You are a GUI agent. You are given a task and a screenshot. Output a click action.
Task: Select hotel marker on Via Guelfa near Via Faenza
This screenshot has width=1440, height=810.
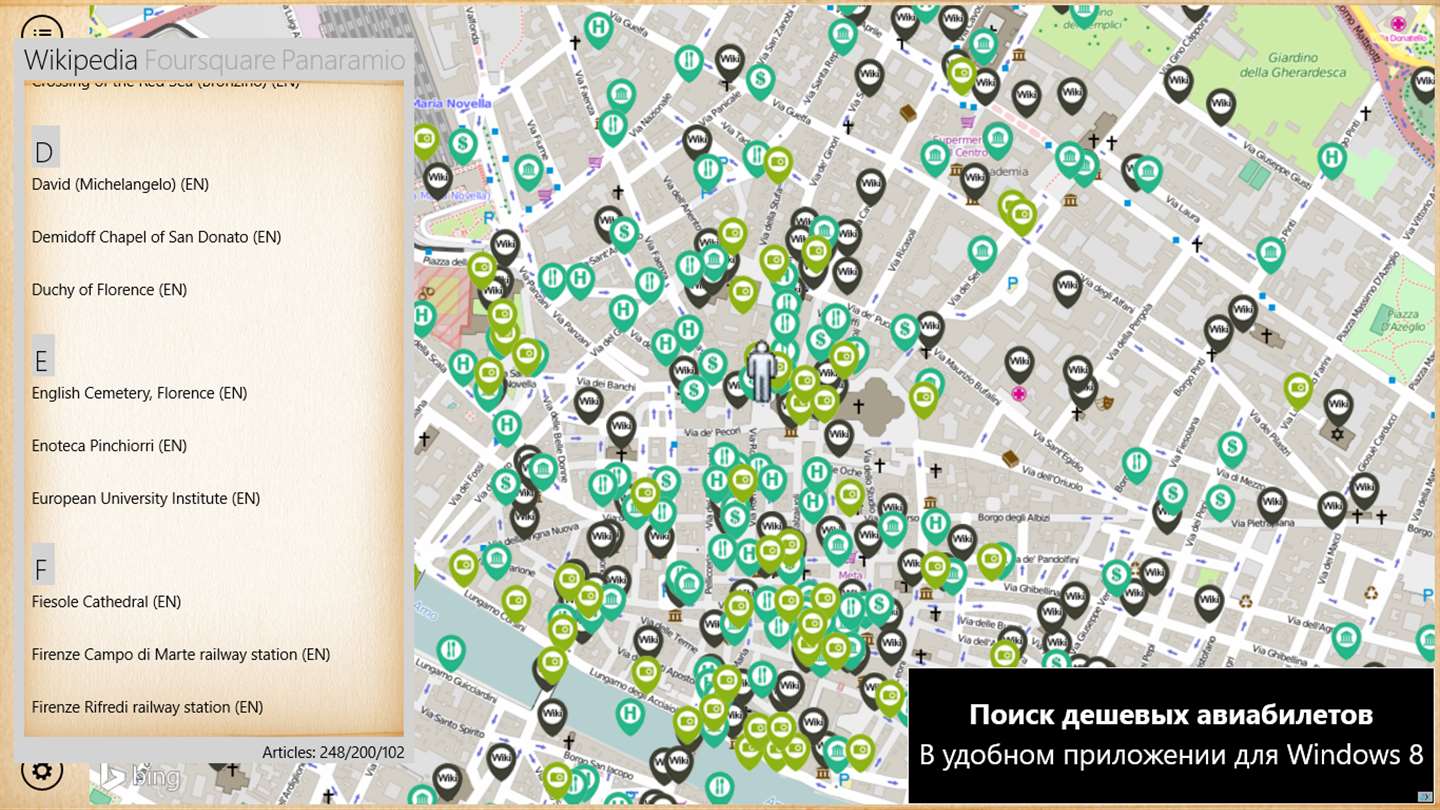[598, 29]
